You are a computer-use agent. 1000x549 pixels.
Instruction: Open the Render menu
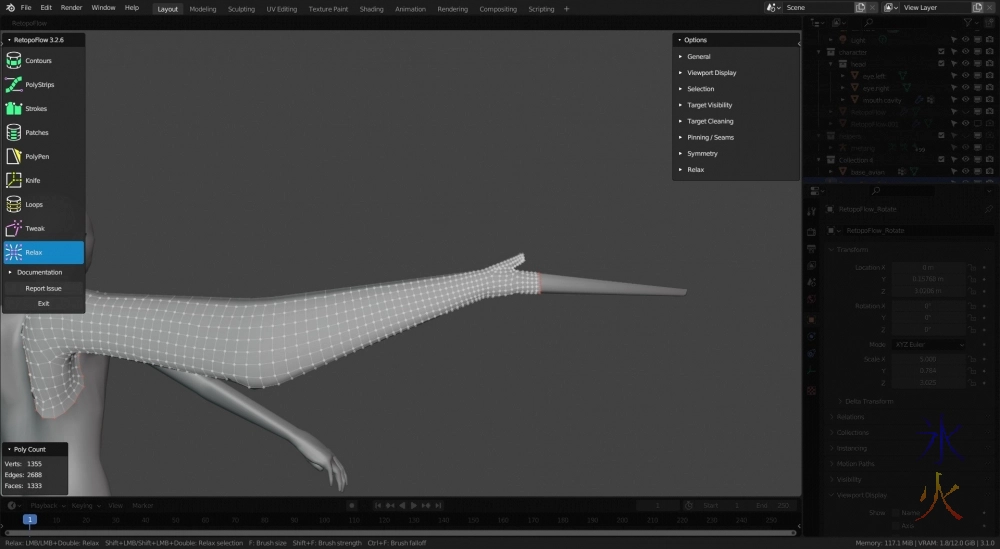pos(72,8)
